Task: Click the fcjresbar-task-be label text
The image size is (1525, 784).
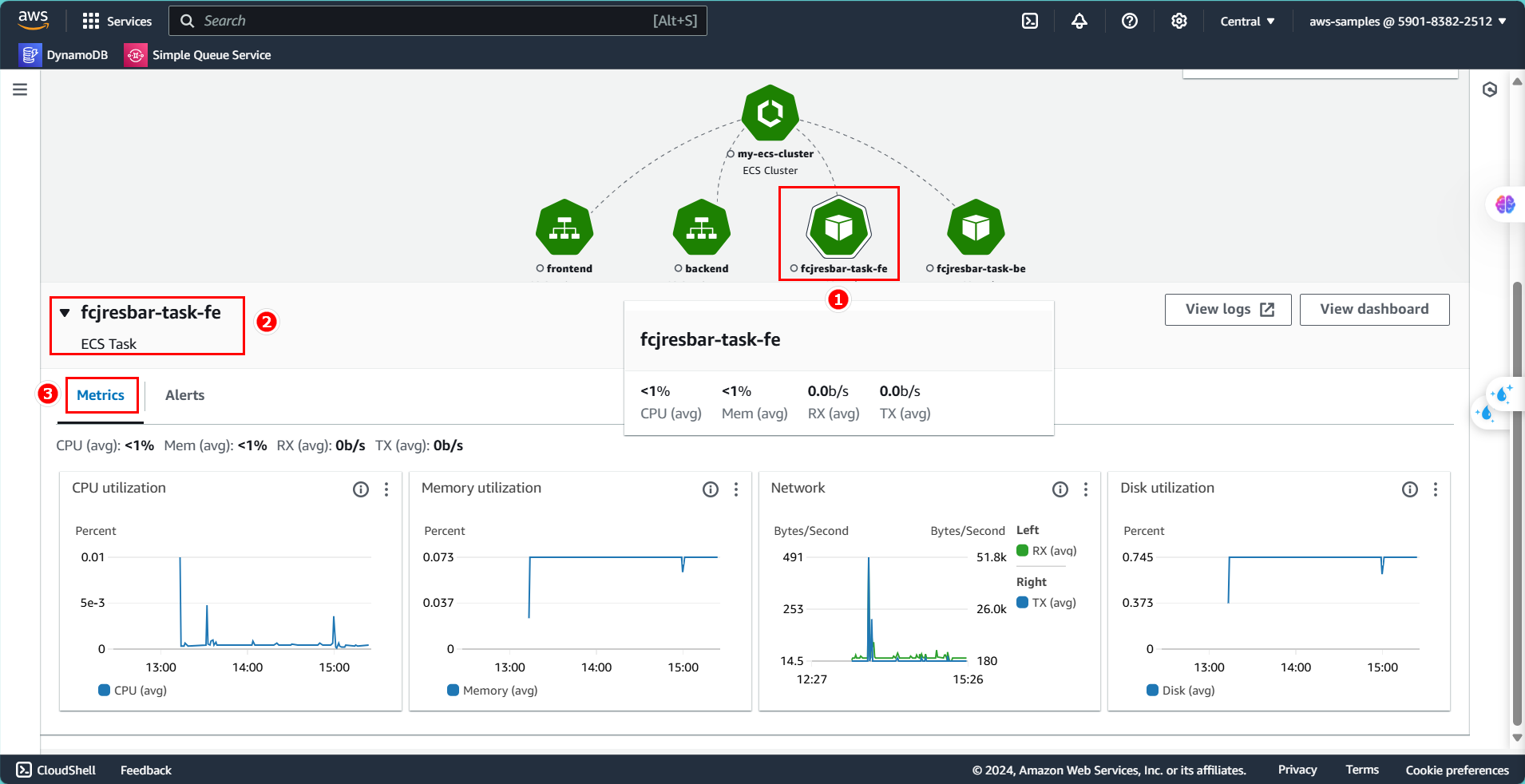Action: 981,268
